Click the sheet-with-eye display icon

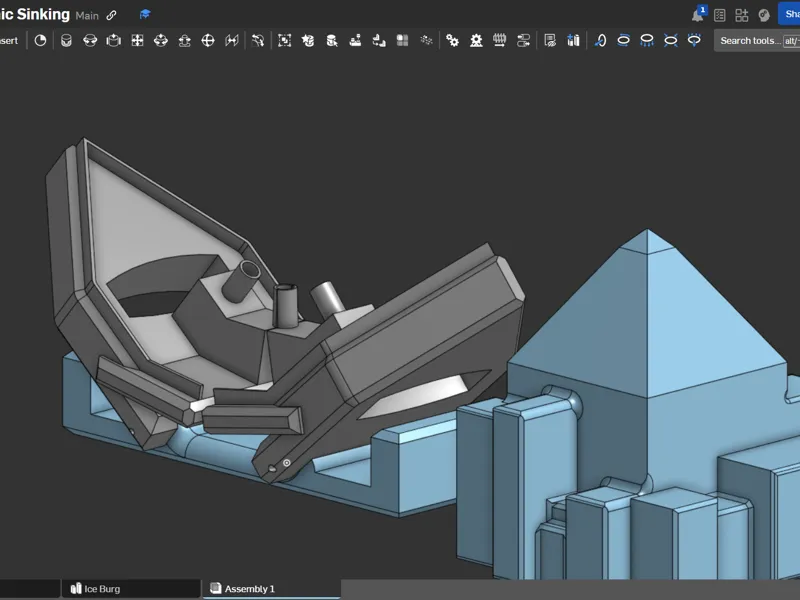[550, 40]
